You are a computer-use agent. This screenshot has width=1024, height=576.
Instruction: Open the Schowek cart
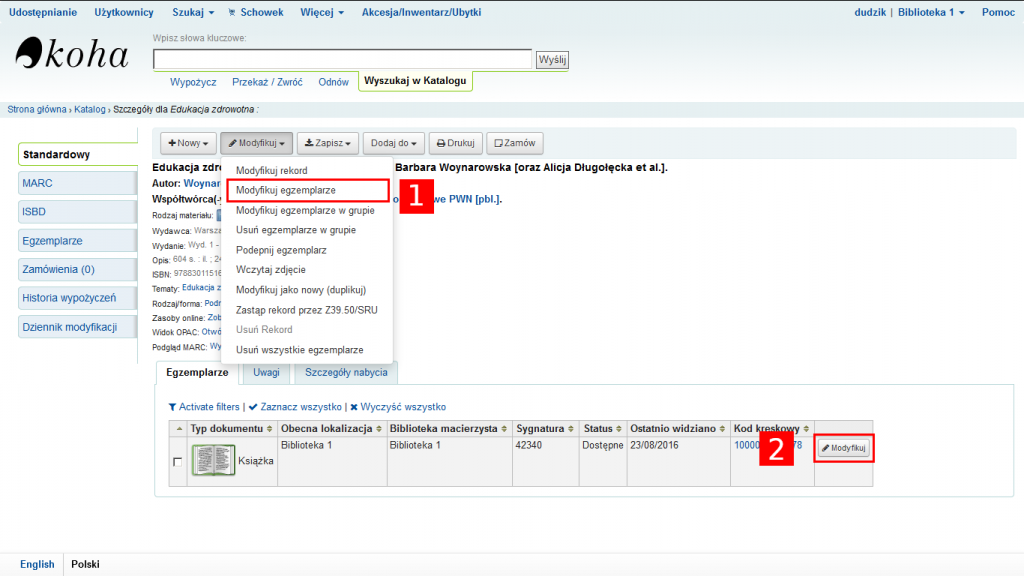point(256,12)
